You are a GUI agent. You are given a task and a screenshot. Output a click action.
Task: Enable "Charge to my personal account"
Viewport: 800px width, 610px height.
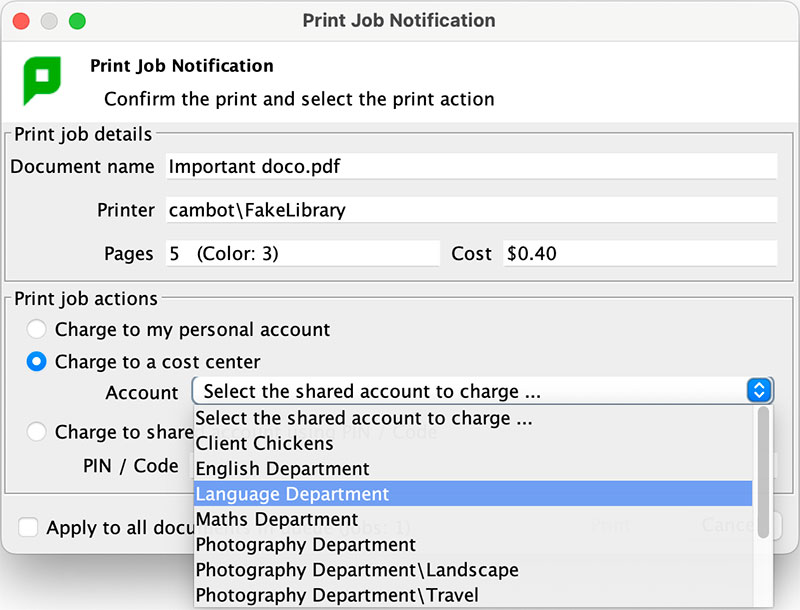36,329
